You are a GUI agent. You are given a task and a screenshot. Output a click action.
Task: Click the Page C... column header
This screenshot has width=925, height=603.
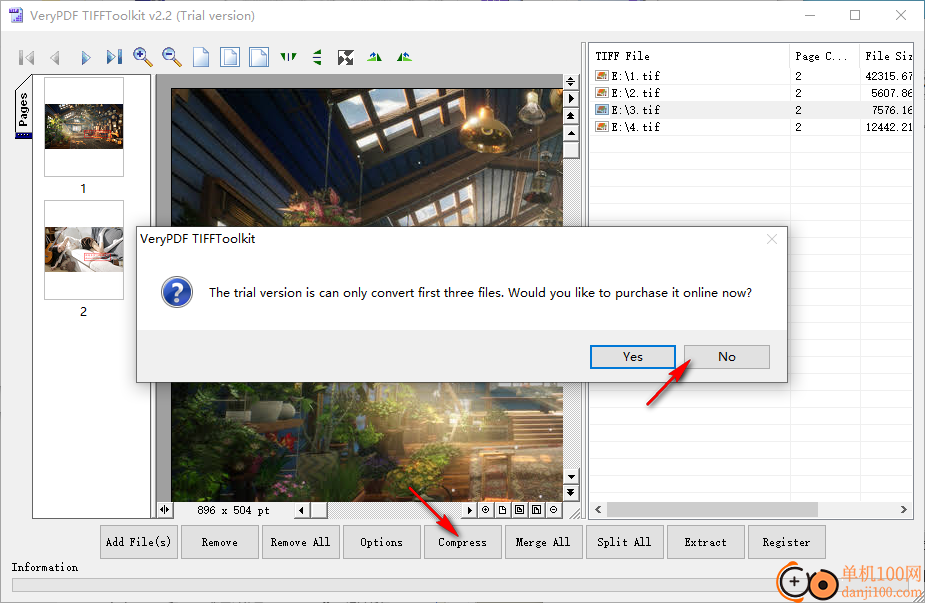[x=824, y=56]
